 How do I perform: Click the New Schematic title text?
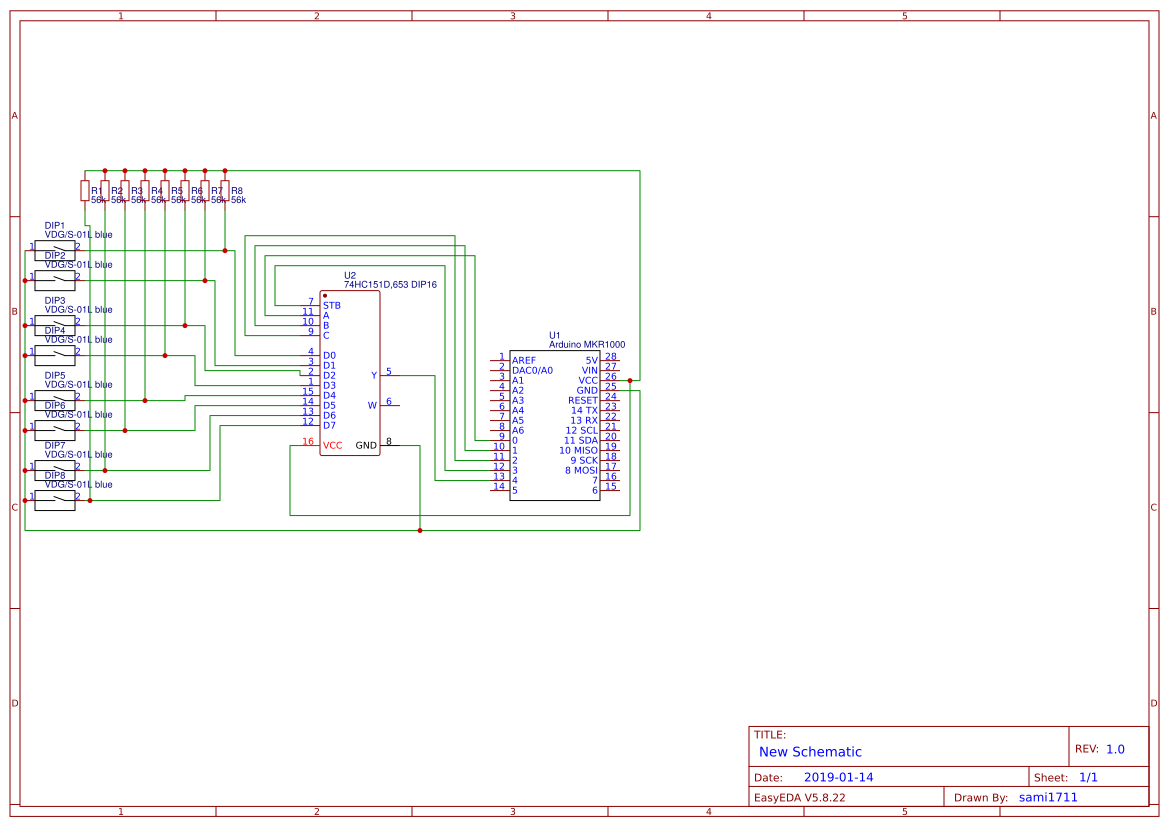(812, 751)
